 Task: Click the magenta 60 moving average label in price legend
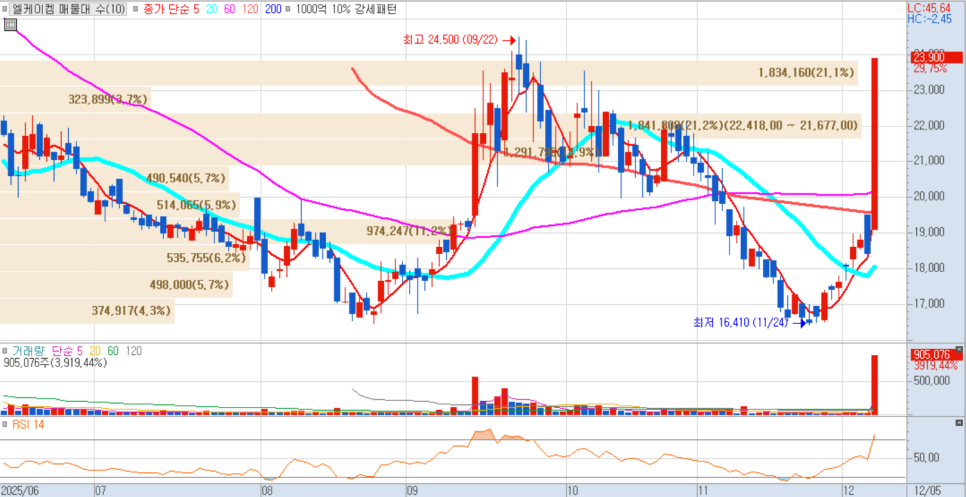coord(230,9)
